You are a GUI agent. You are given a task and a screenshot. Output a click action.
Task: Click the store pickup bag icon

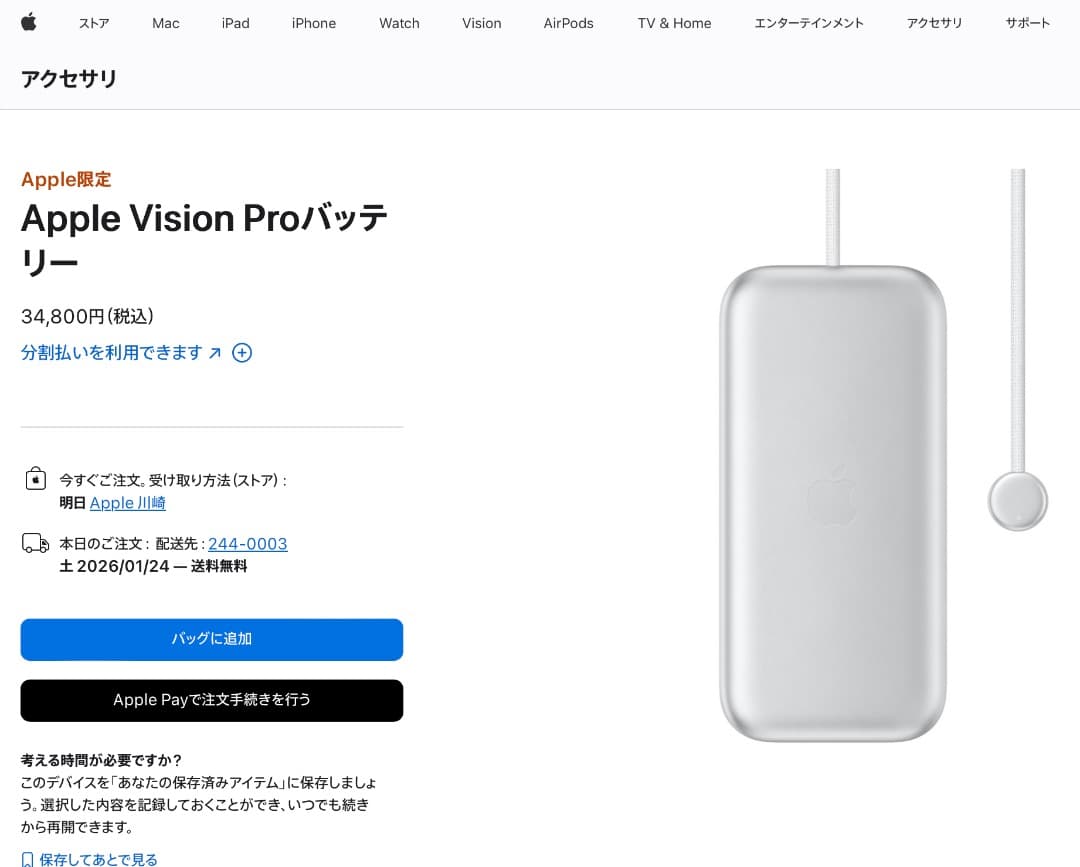tap(35, 479)
